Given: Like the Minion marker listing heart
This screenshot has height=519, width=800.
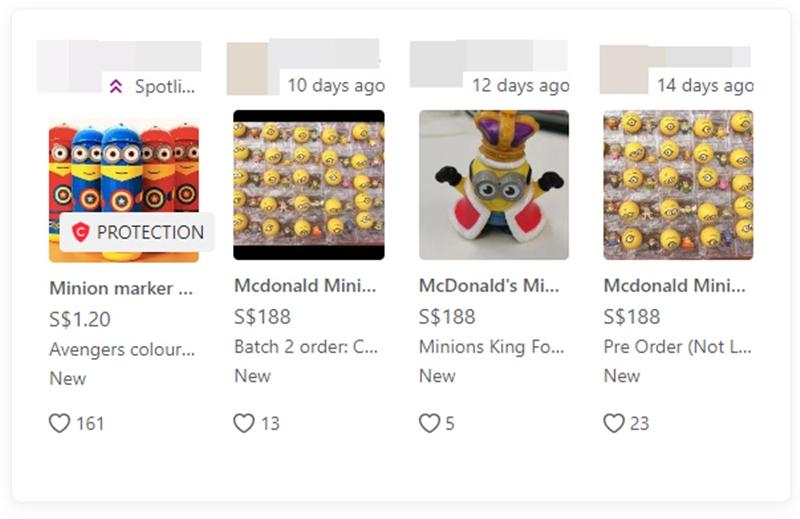Looking at the screenshot, I should tap(60, 423).
